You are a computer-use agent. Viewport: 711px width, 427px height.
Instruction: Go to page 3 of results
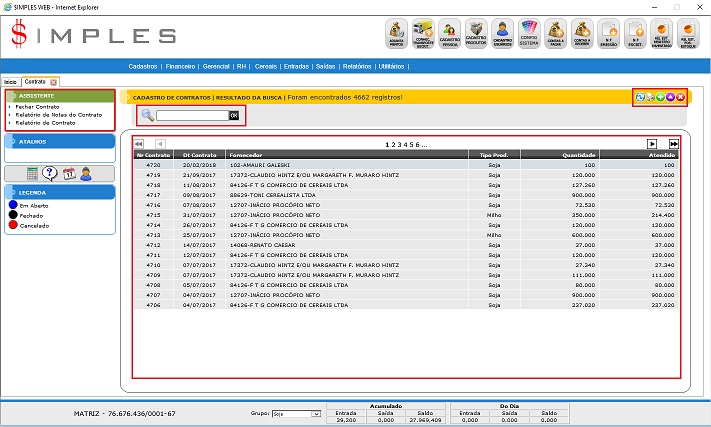point(397,145)
